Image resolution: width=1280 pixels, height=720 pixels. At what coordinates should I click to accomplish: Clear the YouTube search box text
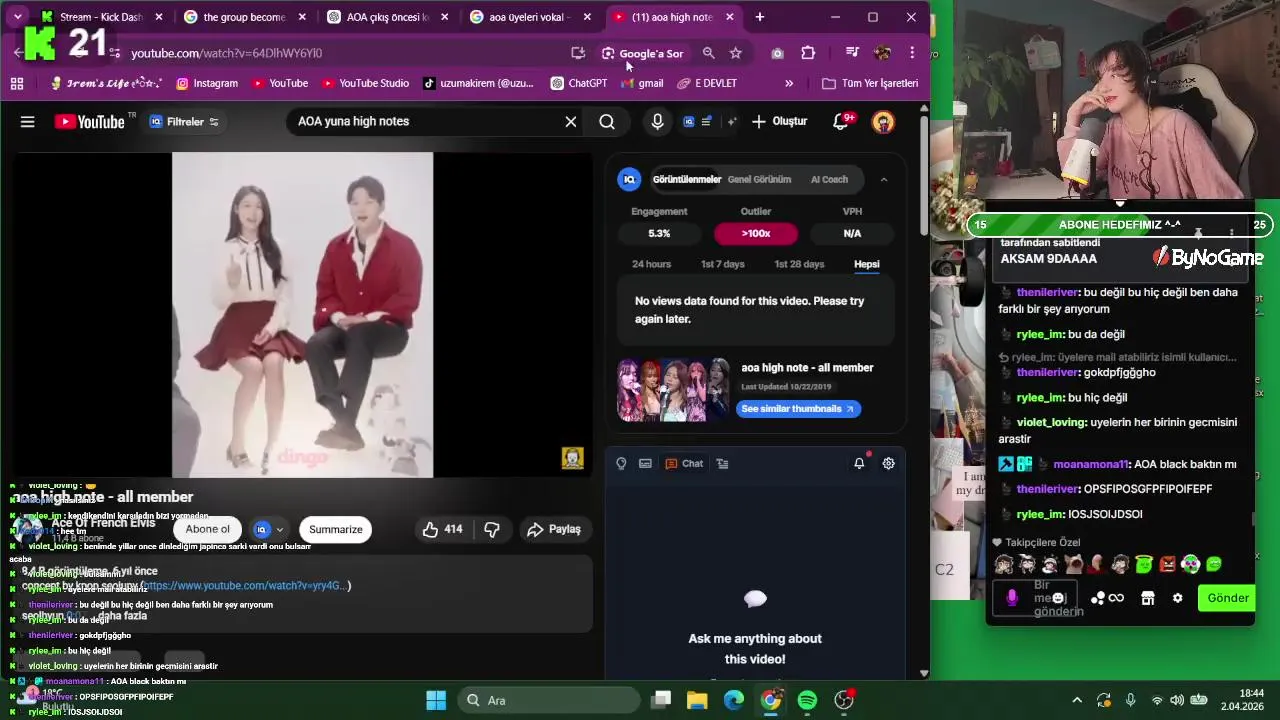pos(571,122)
